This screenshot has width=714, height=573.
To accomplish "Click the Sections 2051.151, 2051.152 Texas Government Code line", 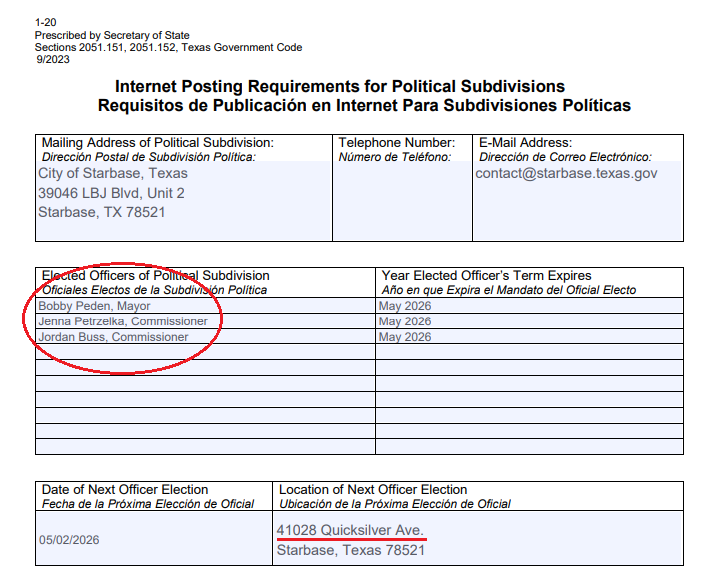I will coord(168,47).
